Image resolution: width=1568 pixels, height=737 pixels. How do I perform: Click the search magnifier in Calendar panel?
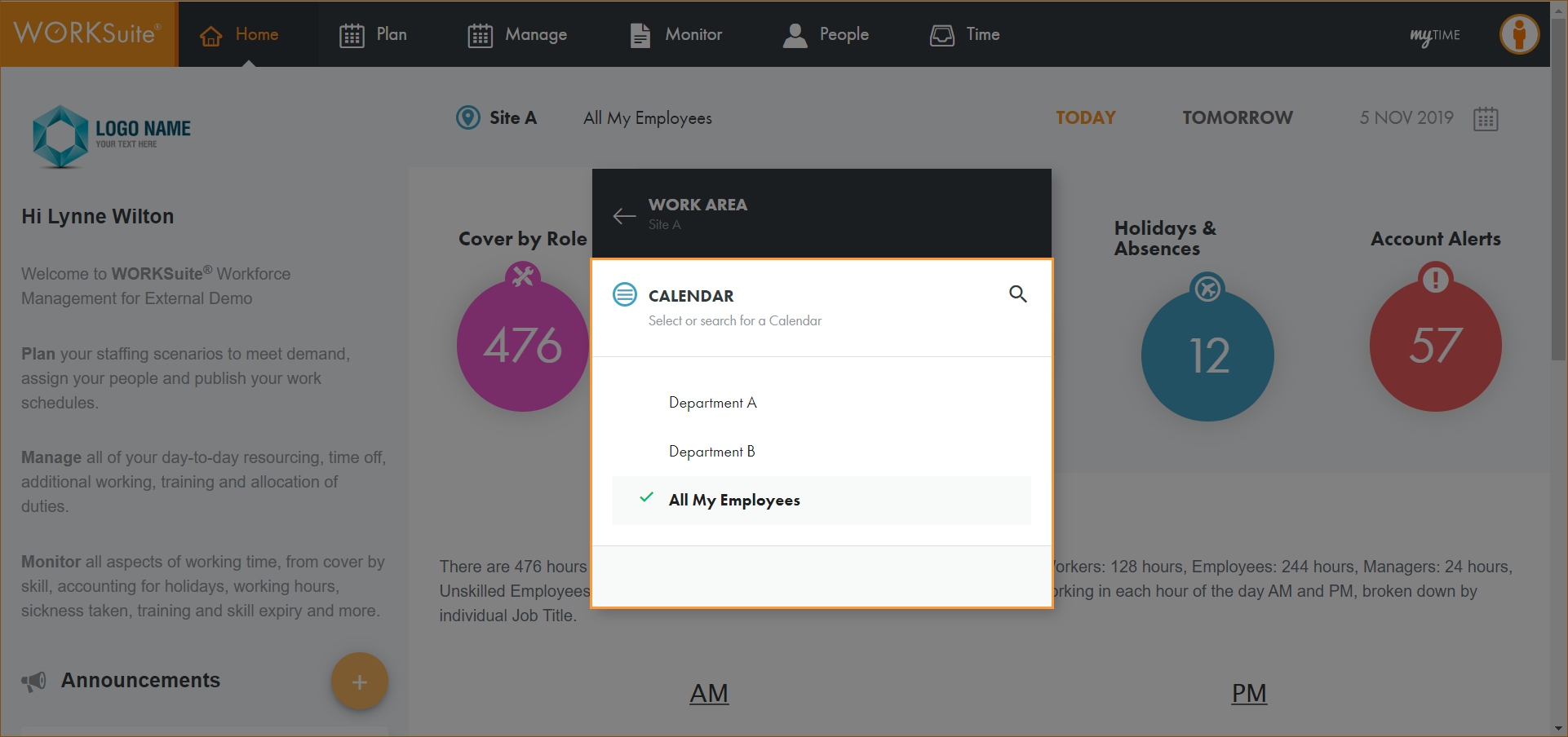pos(1017,294)
